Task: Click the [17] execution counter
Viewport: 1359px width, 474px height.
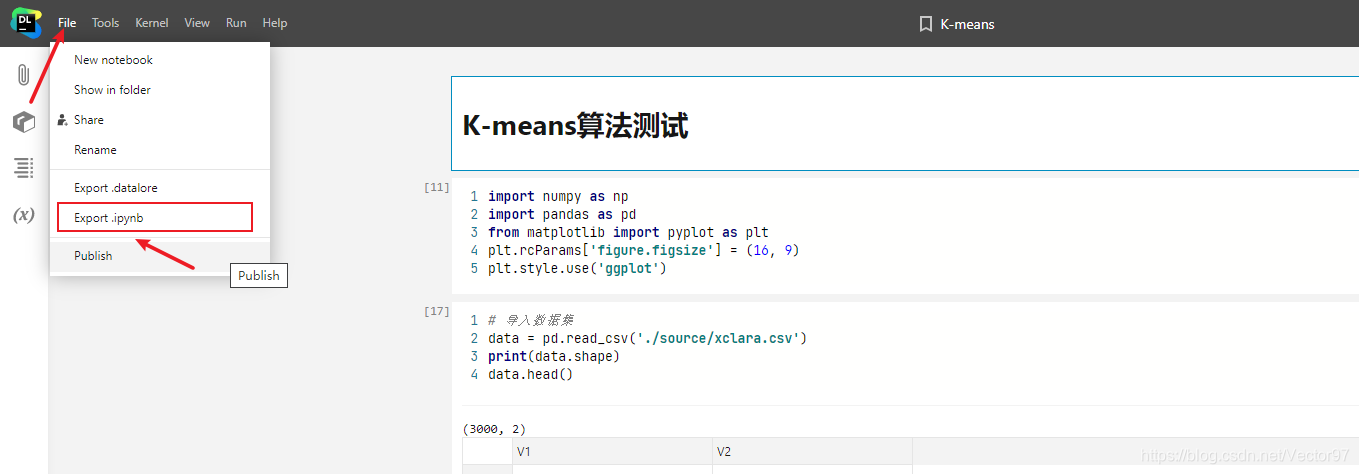Action: 437,311
